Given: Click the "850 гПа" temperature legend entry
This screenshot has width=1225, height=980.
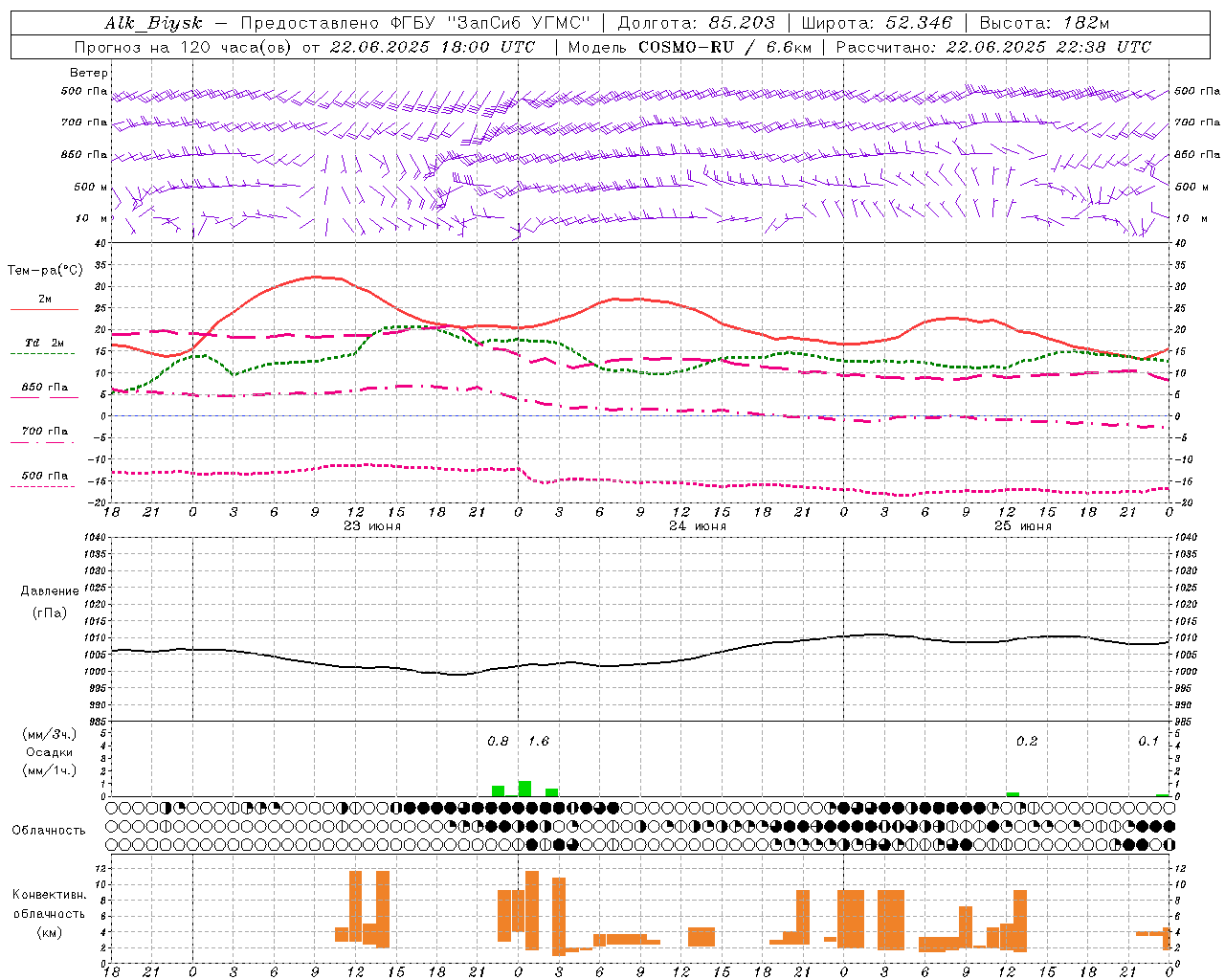Looking at the screenshot, I should [x=45, y=388].
